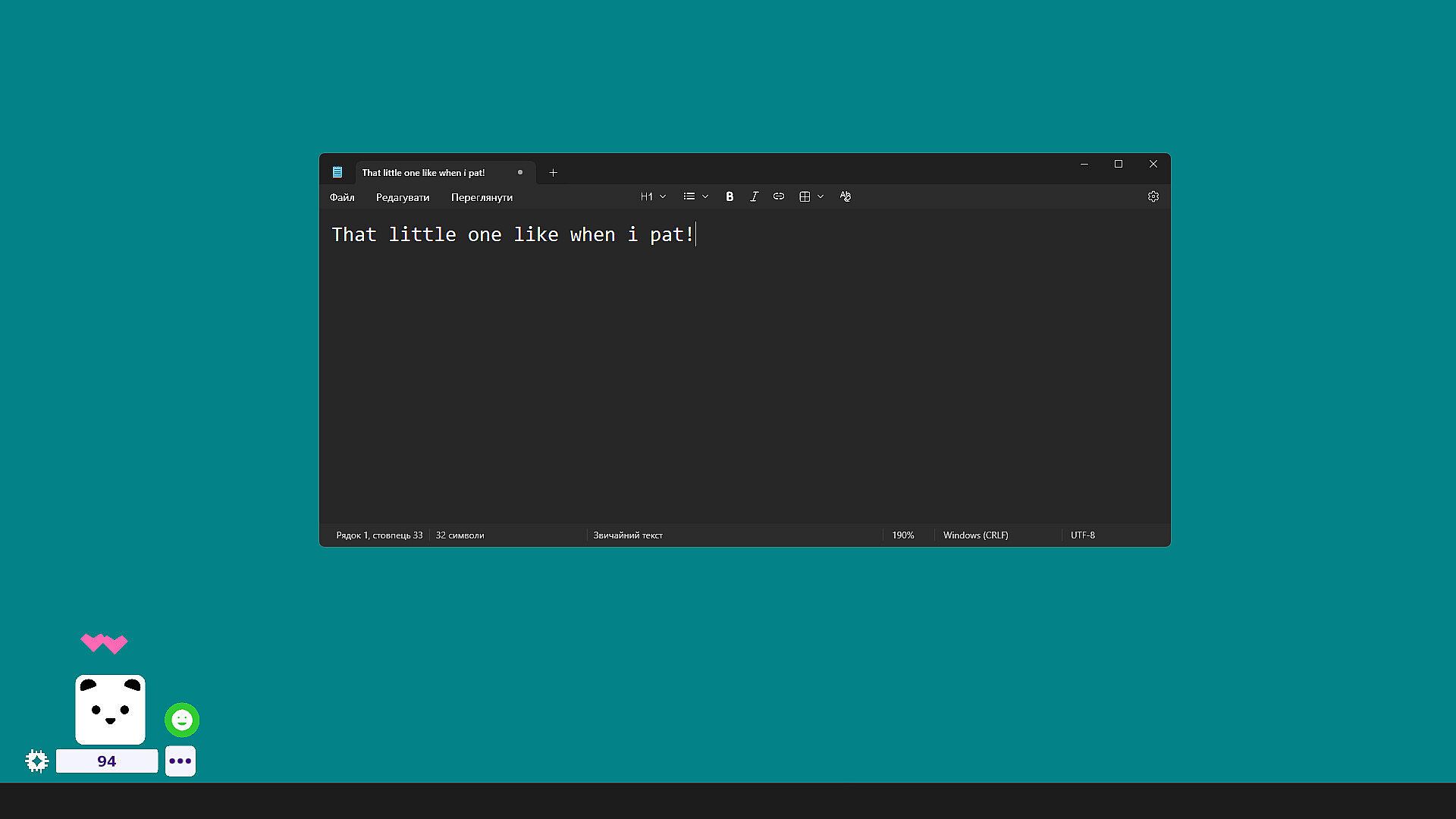Open Notepad settings gear
This screenshot has width=1456, height=819.
coord(1153,196)
